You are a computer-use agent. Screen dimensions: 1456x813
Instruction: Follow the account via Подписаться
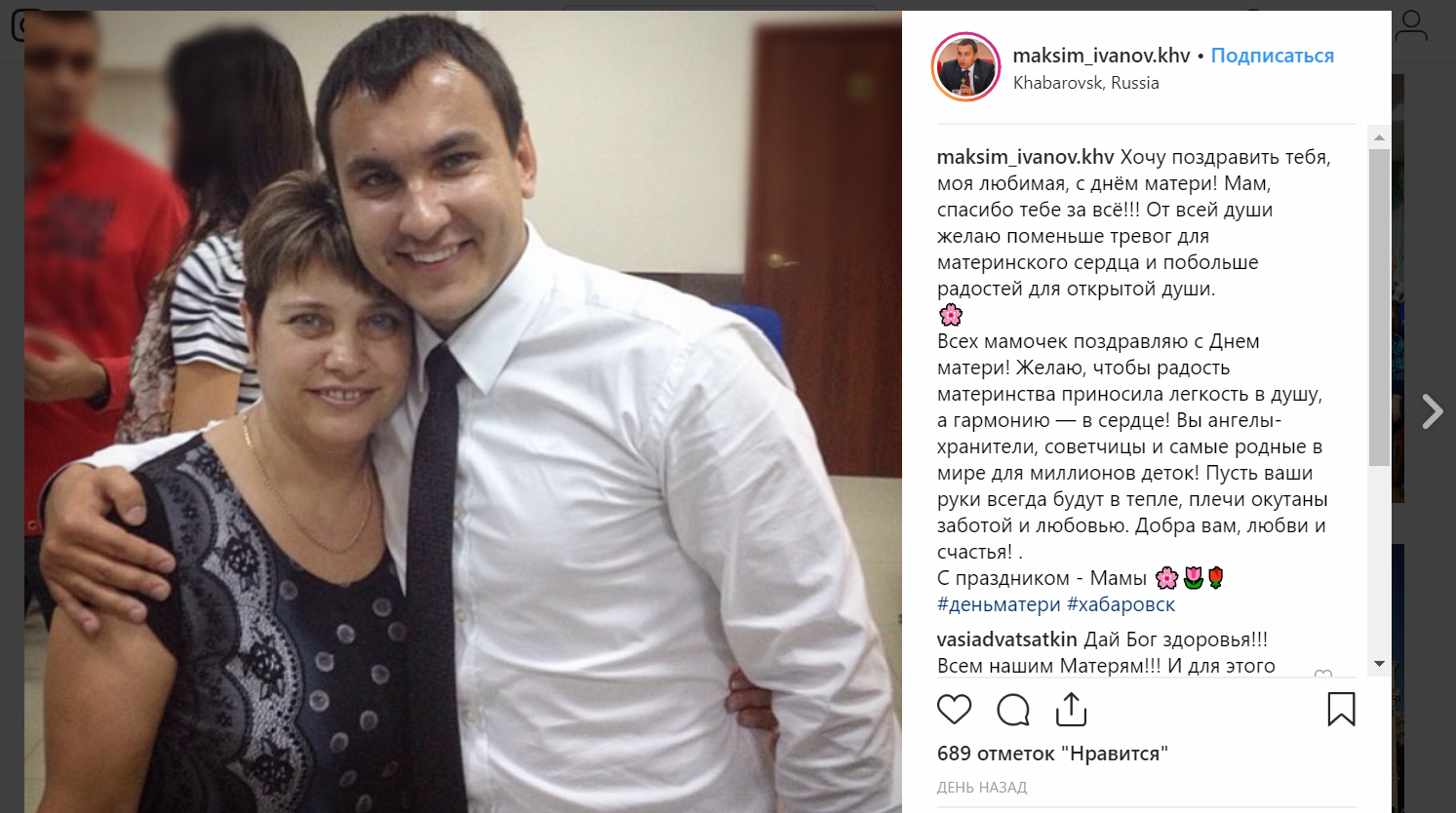tap(1272, 56)
